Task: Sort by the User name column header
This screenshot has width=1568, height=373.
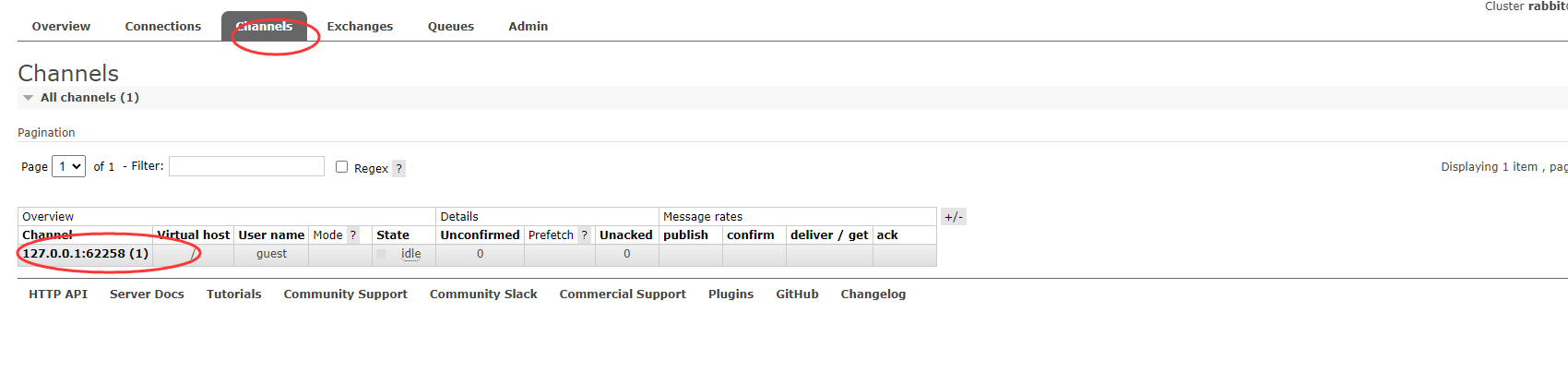Action: [x=271, y=235]
